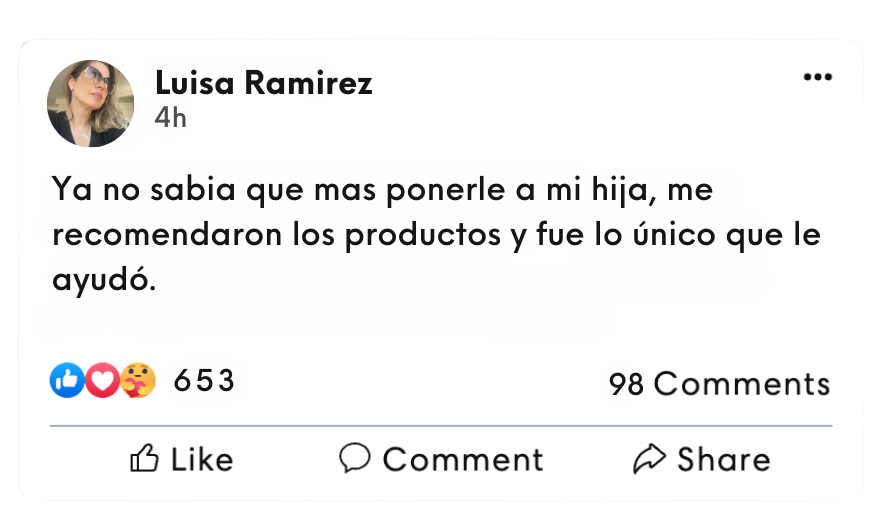Click the post line starting 'recomendaron los productos'
Image resolution: width=888 pixels, height=516 pixels.
[436, 236]
